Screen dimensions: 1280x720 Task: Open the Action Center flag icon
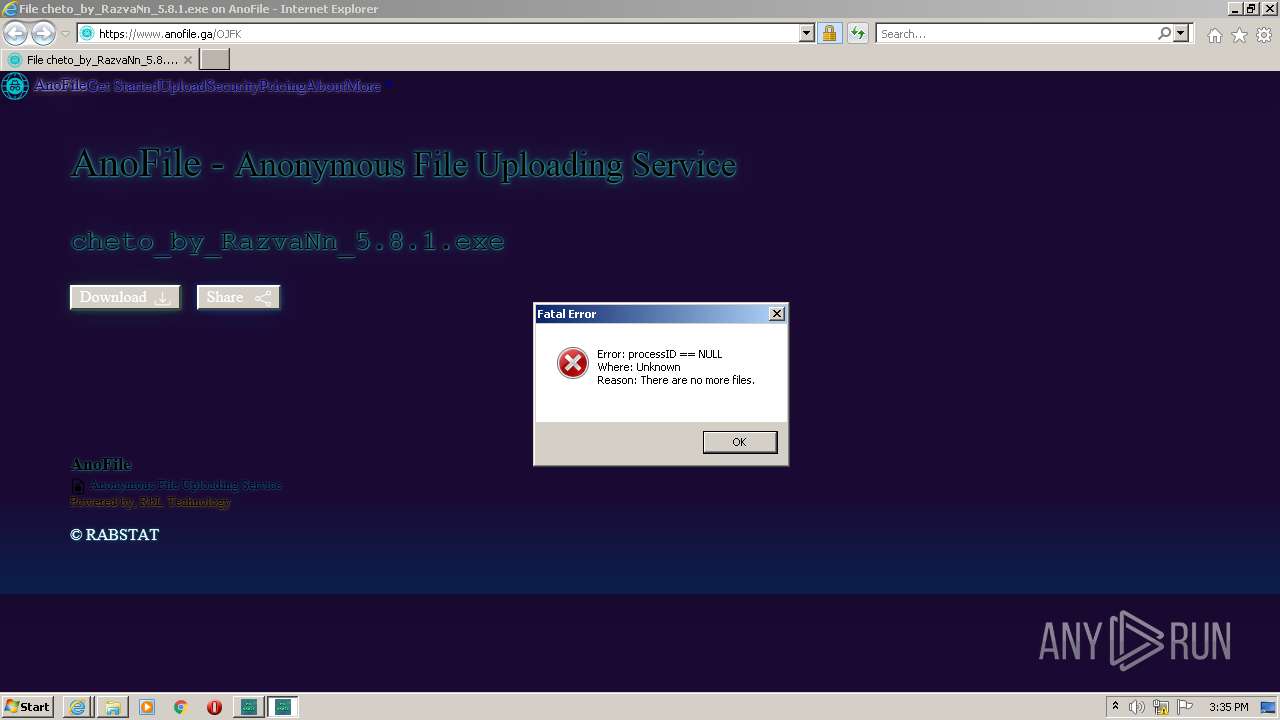1185,707
